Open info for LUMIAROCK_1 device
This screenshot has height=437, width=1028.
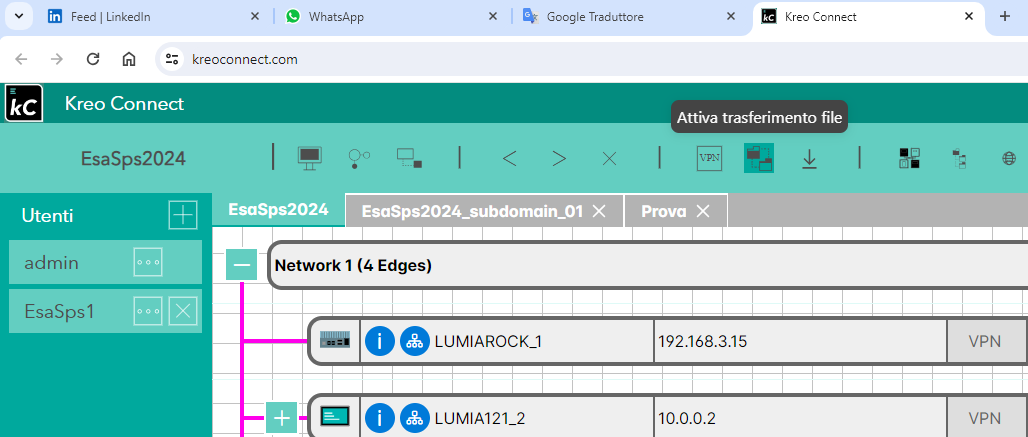pos(380,341)
